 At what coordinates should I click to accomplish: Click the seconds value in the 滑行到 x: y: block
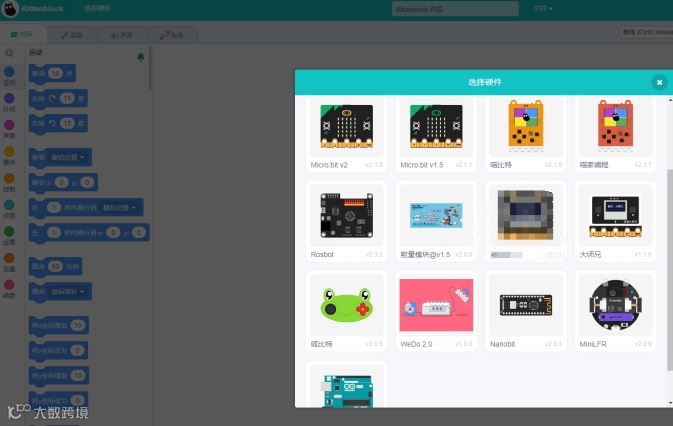pos(54,233)
